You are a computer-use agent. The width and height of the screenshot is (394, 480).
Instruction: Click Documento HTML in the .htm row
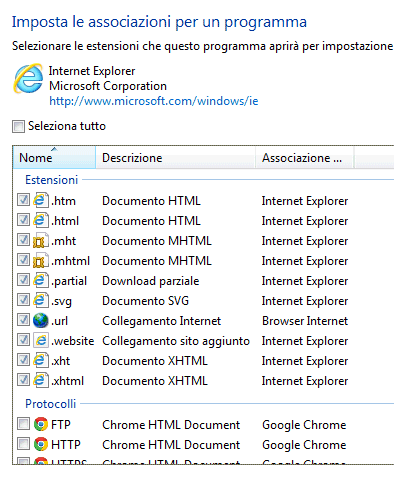pyautogui.click(x=151, y=201)
